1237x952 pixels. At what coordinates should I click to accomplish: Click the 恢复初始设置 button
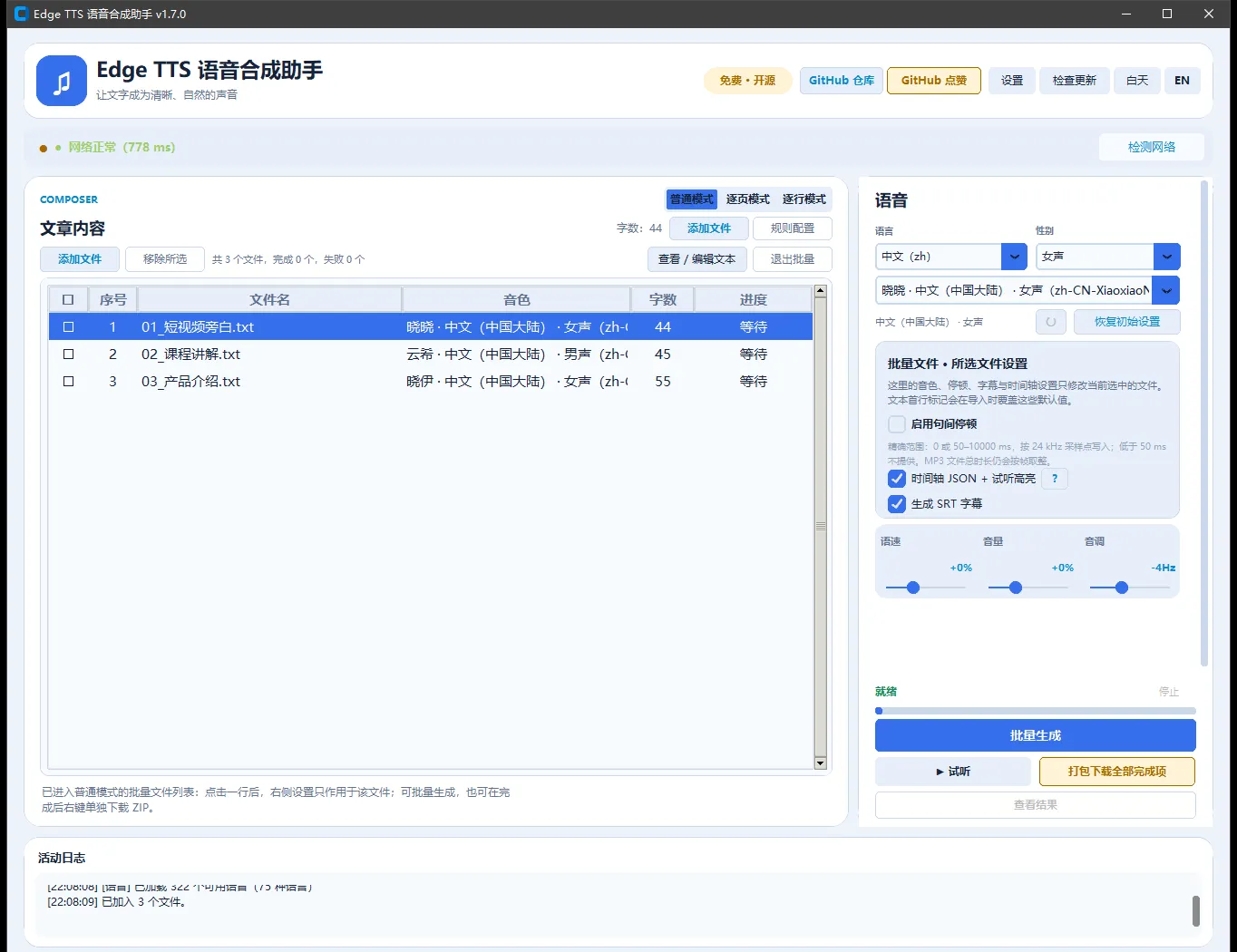1127,322
